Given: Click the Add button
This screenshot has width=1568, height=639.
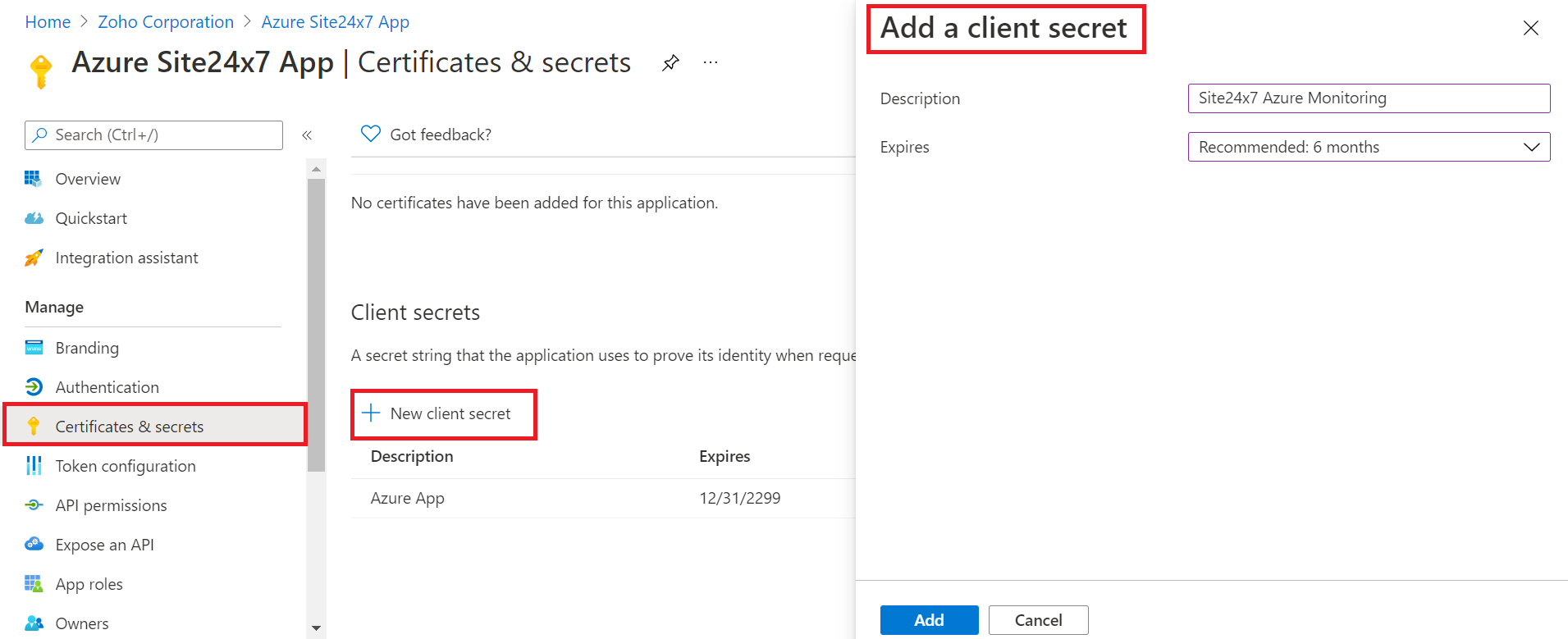Looking at the screenshot, I should [x=929, y=620].
